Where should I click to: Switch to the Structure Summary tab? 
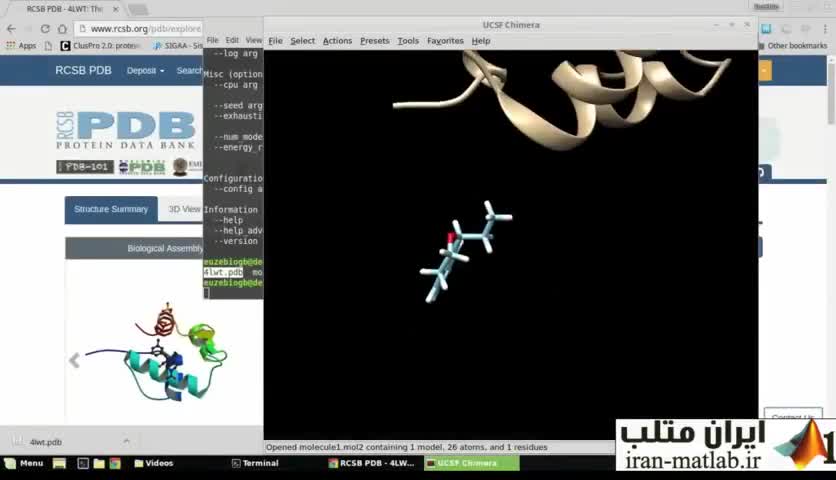(111, 210)
